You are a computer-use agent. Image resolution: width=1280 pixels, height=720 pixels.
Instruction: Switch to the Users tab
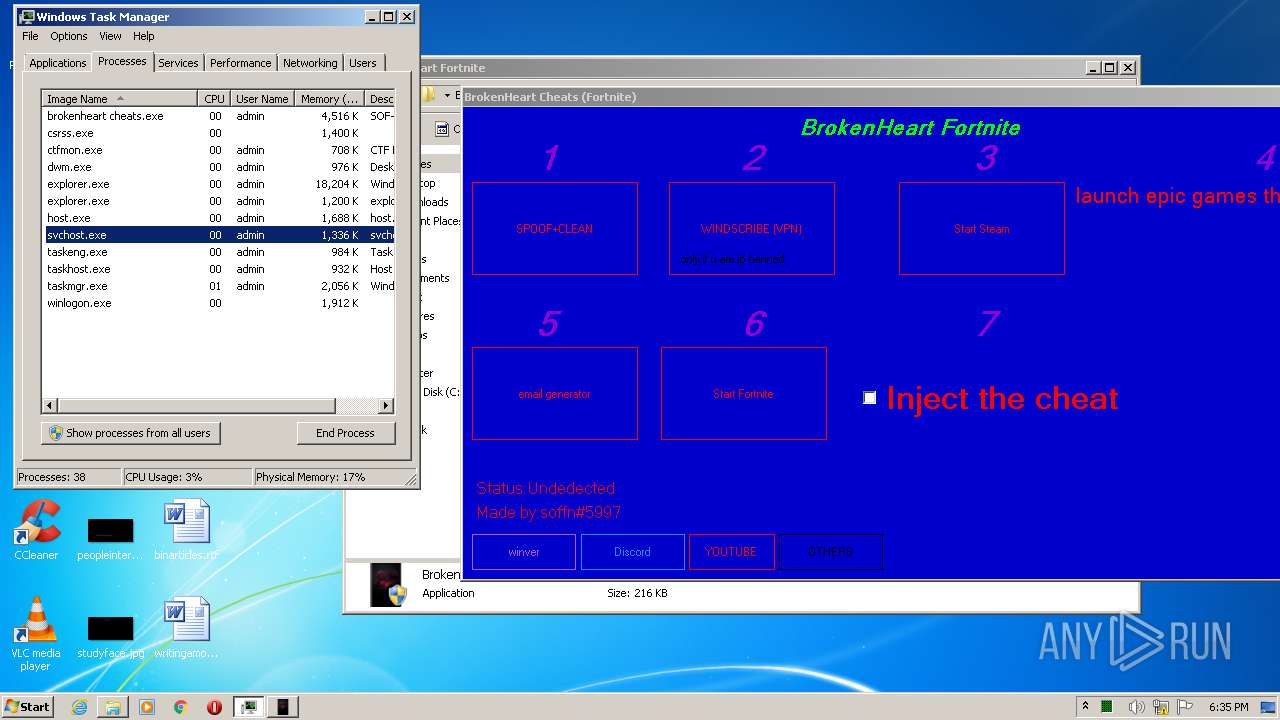point(363,63)
